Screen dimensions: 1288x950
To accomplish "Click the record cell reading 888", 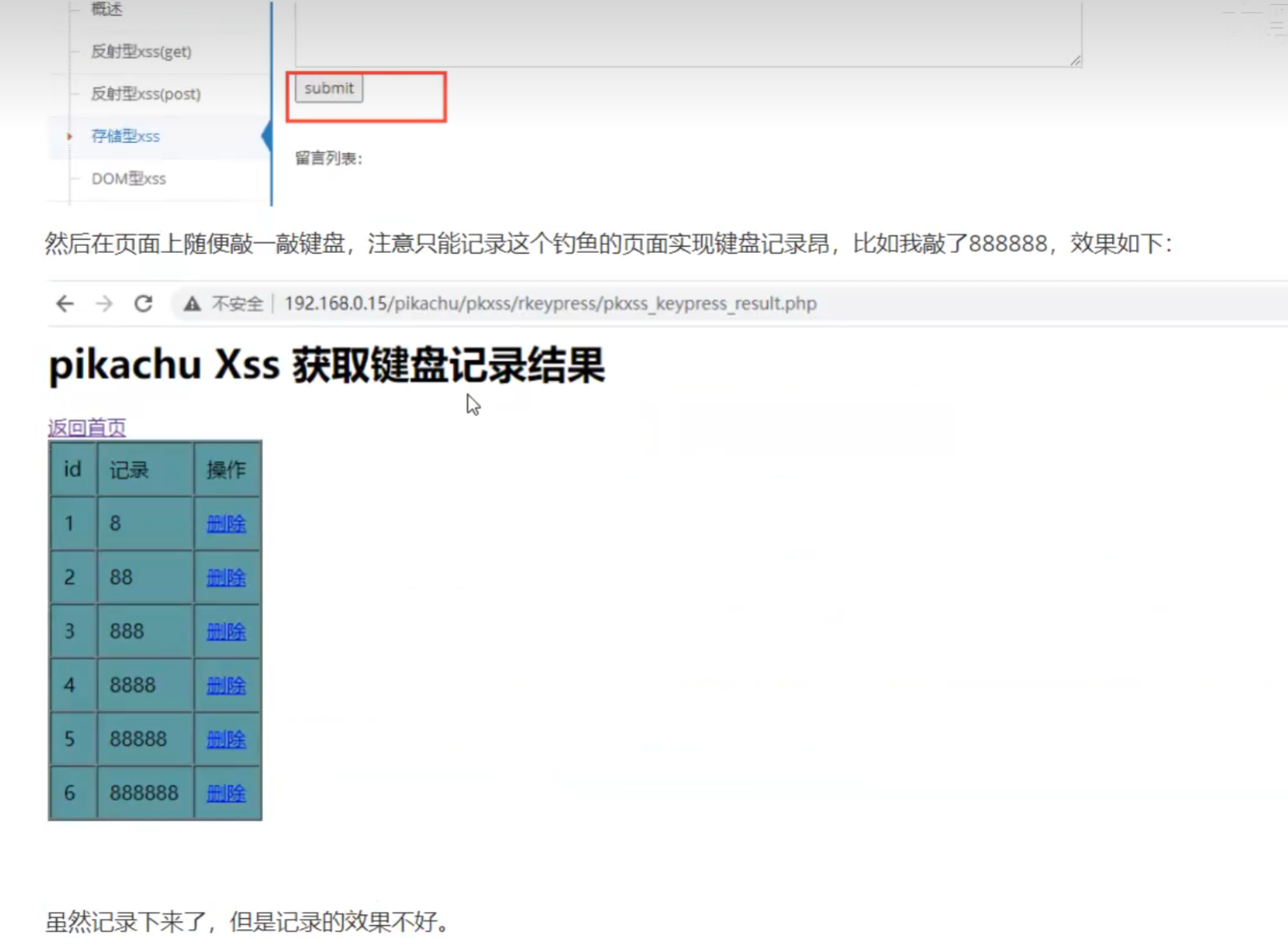I will (x=145, y=631).
